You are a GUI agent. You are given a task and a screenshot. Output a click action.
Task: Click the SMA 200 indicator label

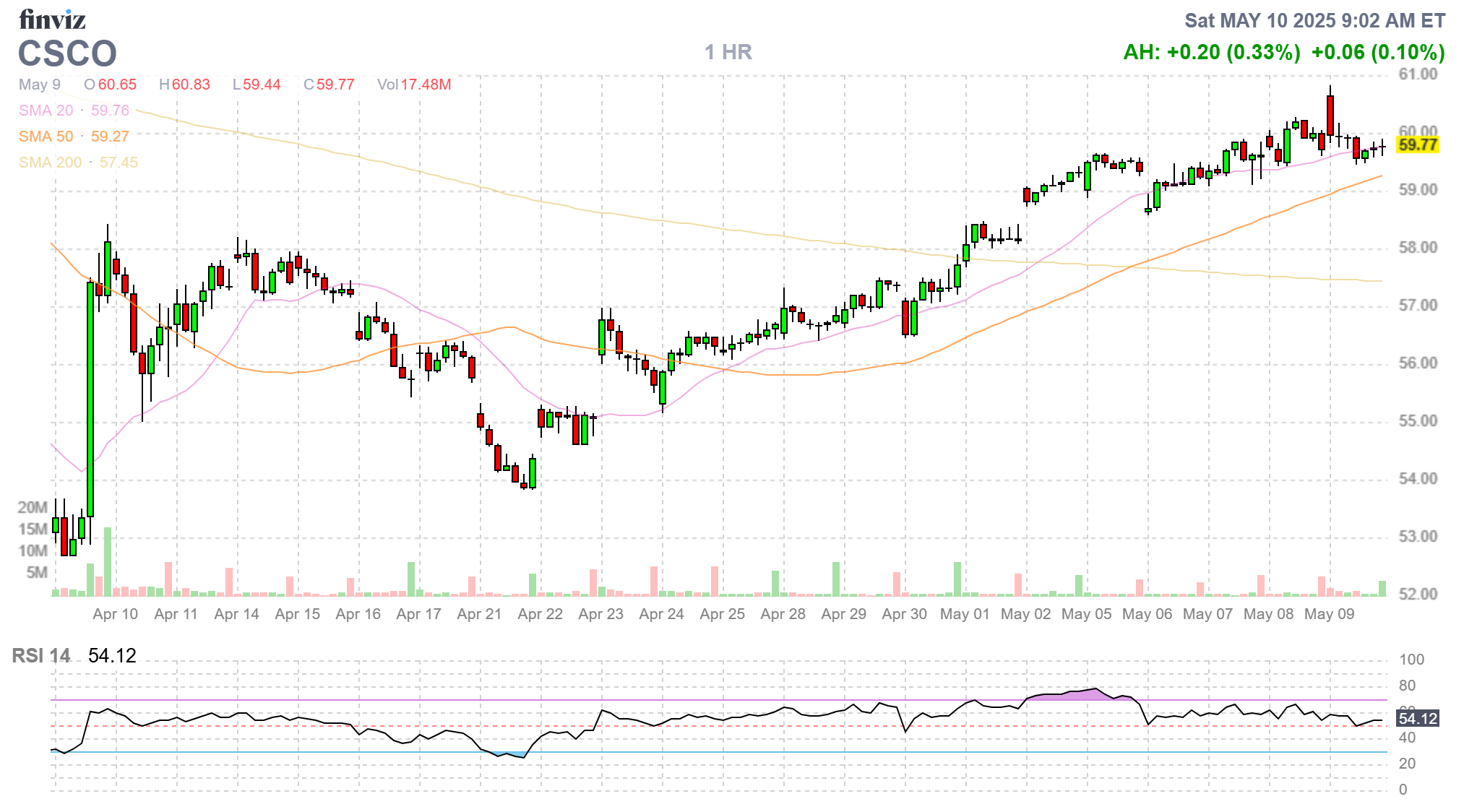click(51, 163)
